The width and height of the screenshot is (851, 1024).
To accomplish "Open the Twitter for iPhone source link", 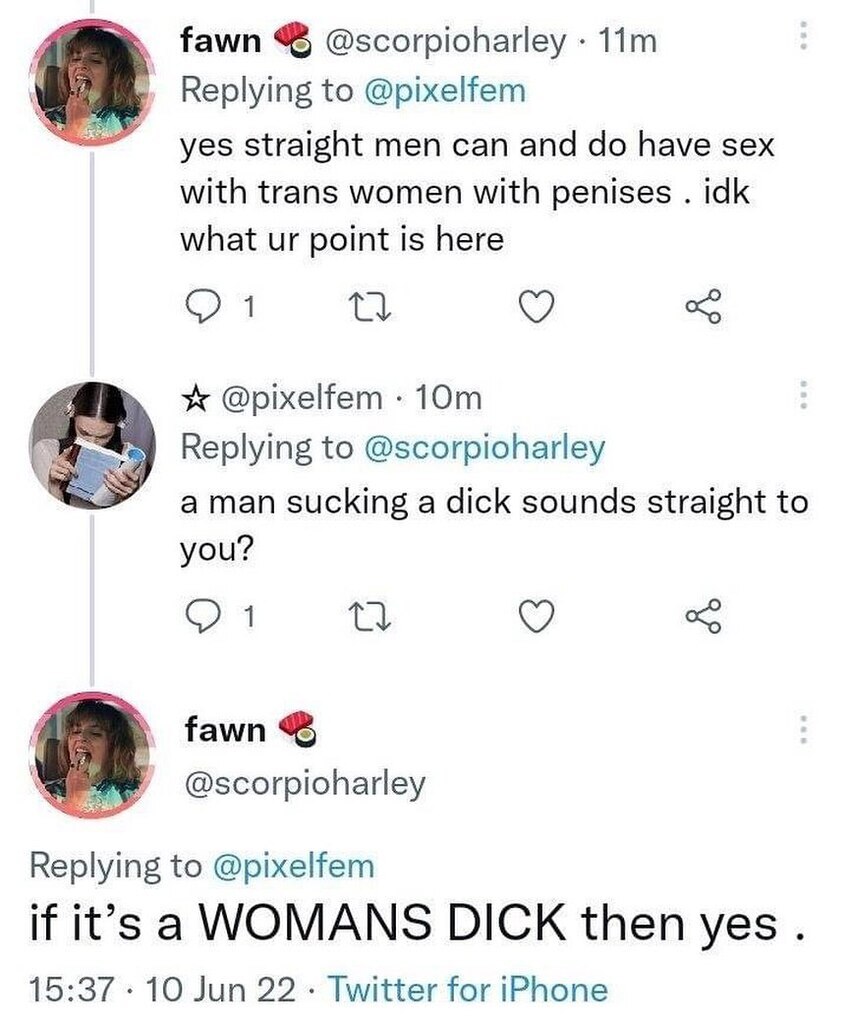I will pos(468,990).
